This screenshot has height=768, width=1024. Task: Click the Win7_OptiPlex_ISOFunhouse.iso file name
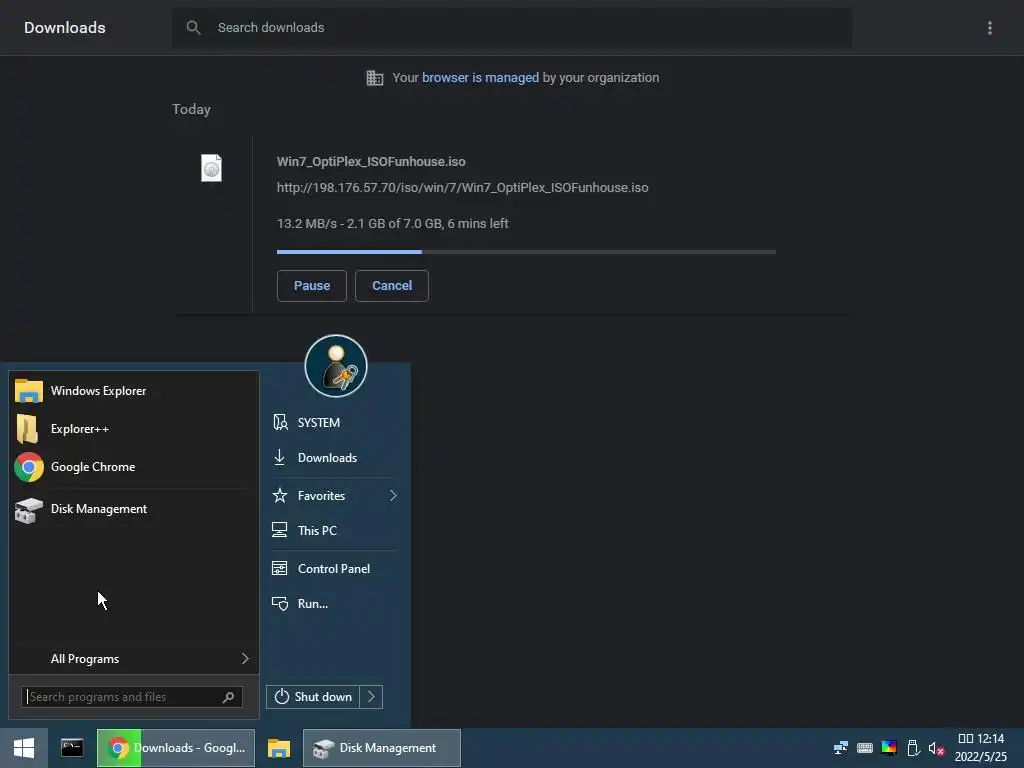pos(371,161)
